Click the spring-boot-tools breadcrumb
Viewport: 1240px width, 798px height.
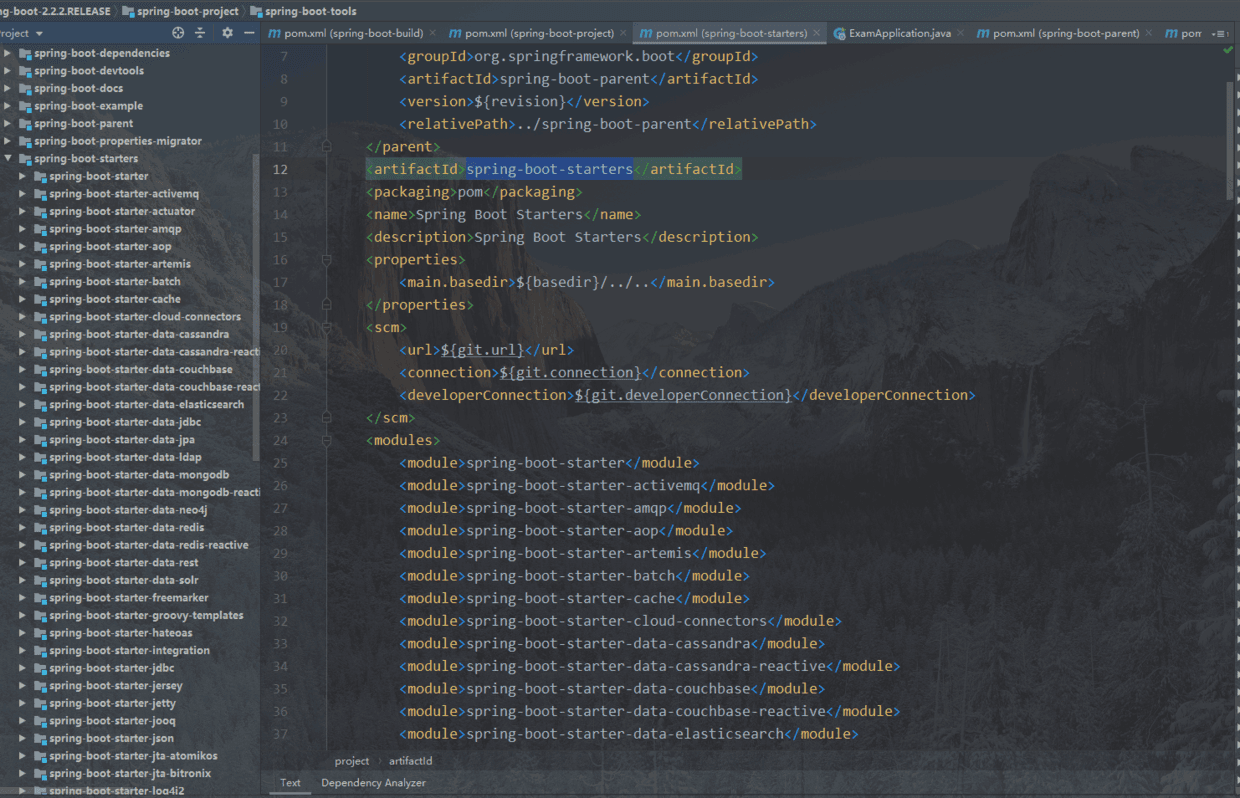[304, 11]
